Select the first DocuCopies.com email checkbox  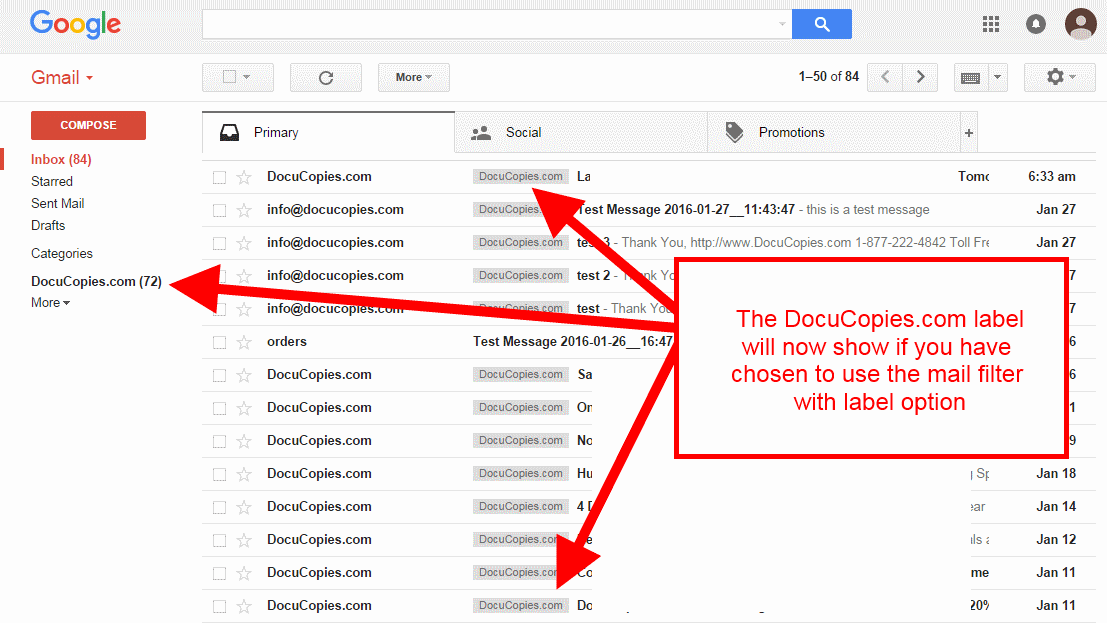coord(219,177)
